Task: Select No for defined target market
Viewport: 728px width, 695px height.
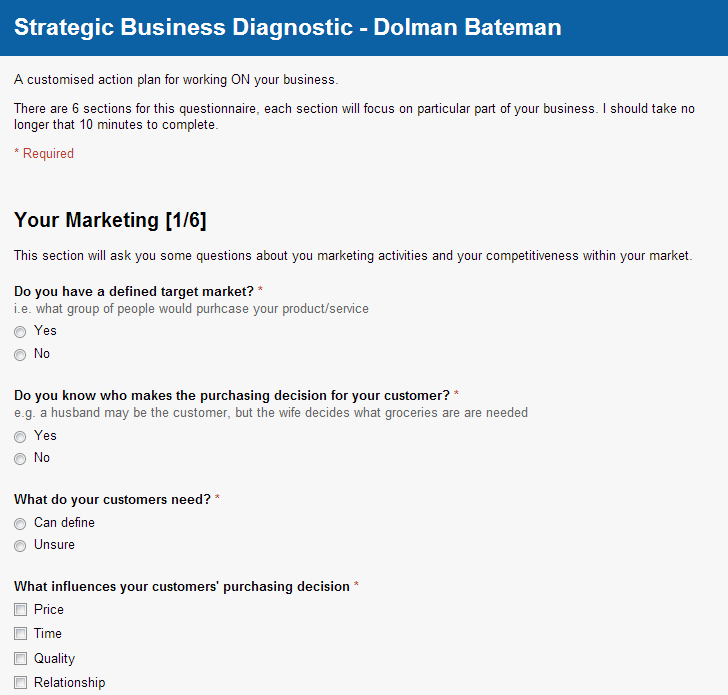Action: pyautogui.click(x=20, y=355)
